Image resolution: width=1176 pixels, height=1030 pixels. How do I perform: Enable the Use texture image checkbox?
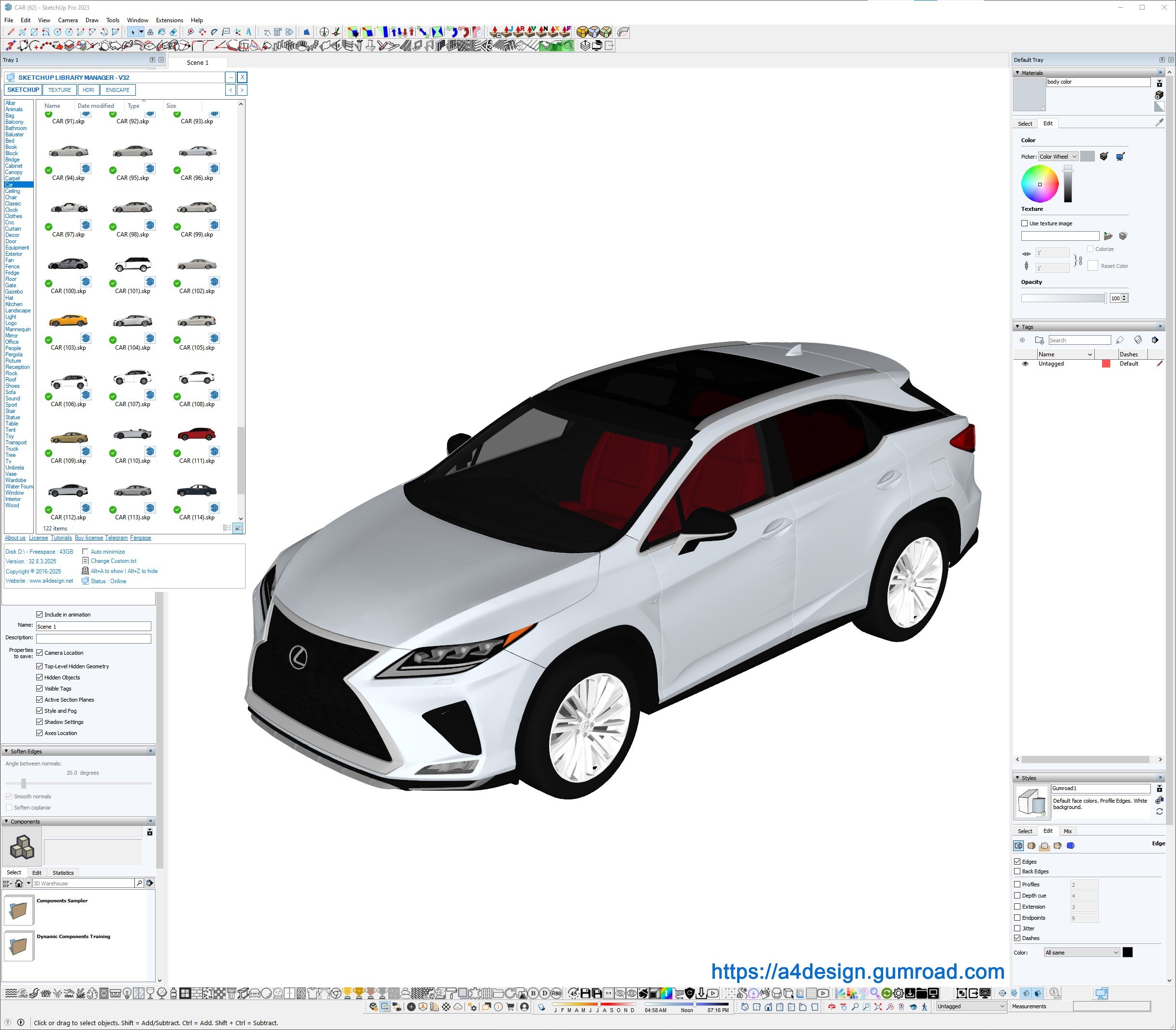pyautogui.click(x=1024, y=223)
